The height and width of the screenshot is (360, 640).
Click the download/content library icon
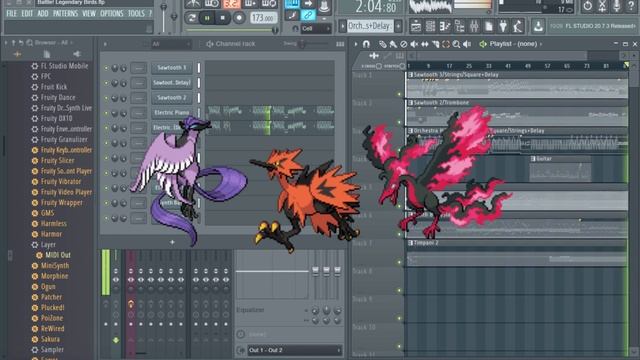(538, 26)
